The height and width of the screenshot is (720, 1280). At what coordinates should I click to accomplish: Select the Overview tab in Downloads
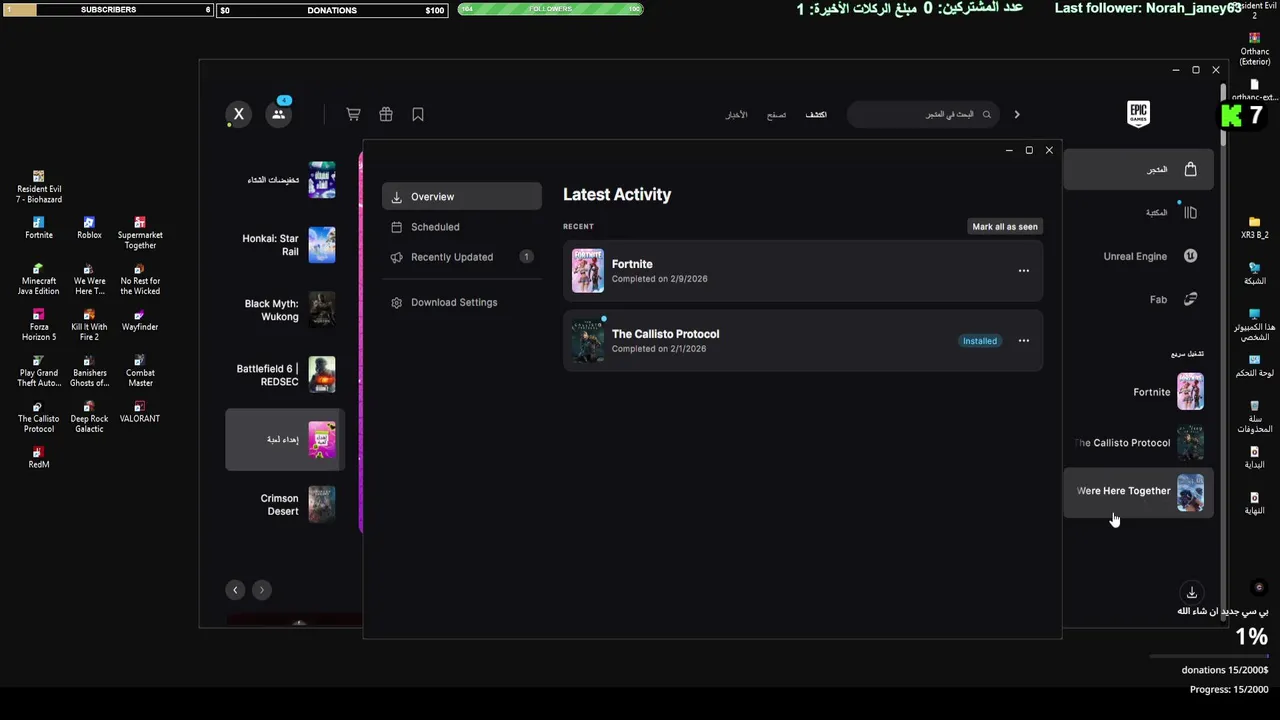point(462,197)
